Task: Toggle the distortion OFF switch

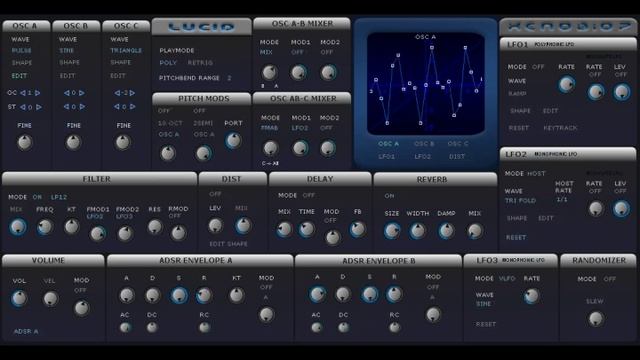Action: (x=215, y=194)
